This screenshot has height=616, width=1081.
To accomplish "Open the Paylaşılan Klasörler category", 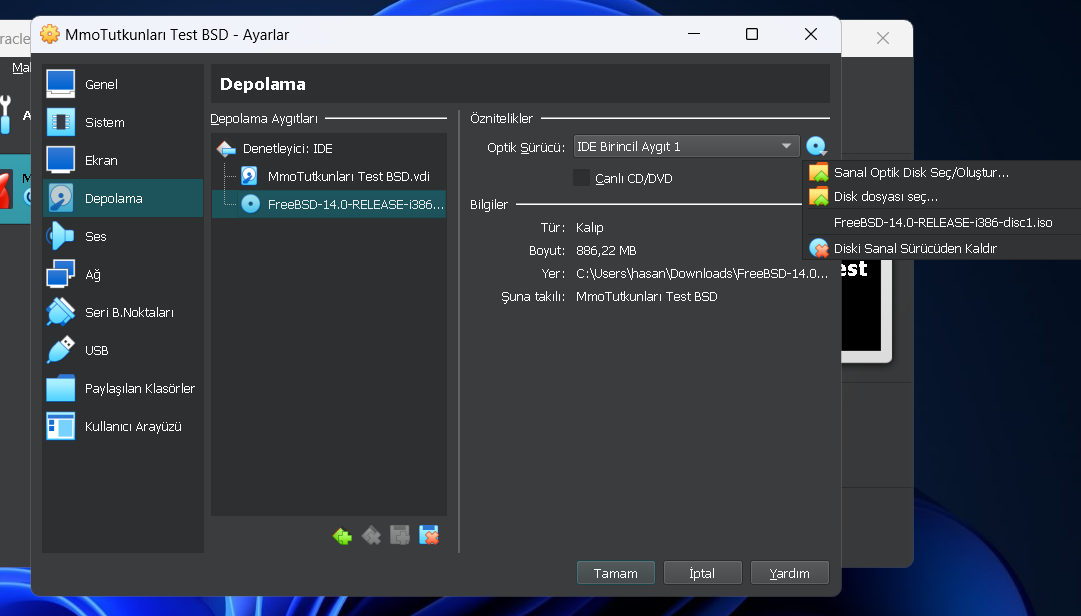I will click(123, 388).
